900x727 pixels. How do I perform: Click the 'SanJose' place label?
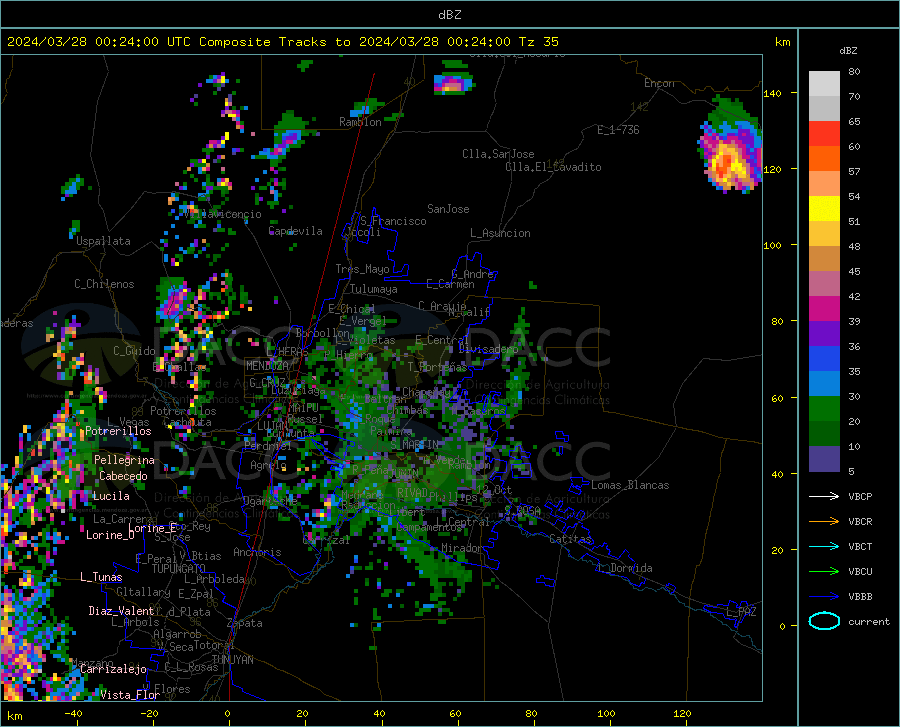point(448,209)
